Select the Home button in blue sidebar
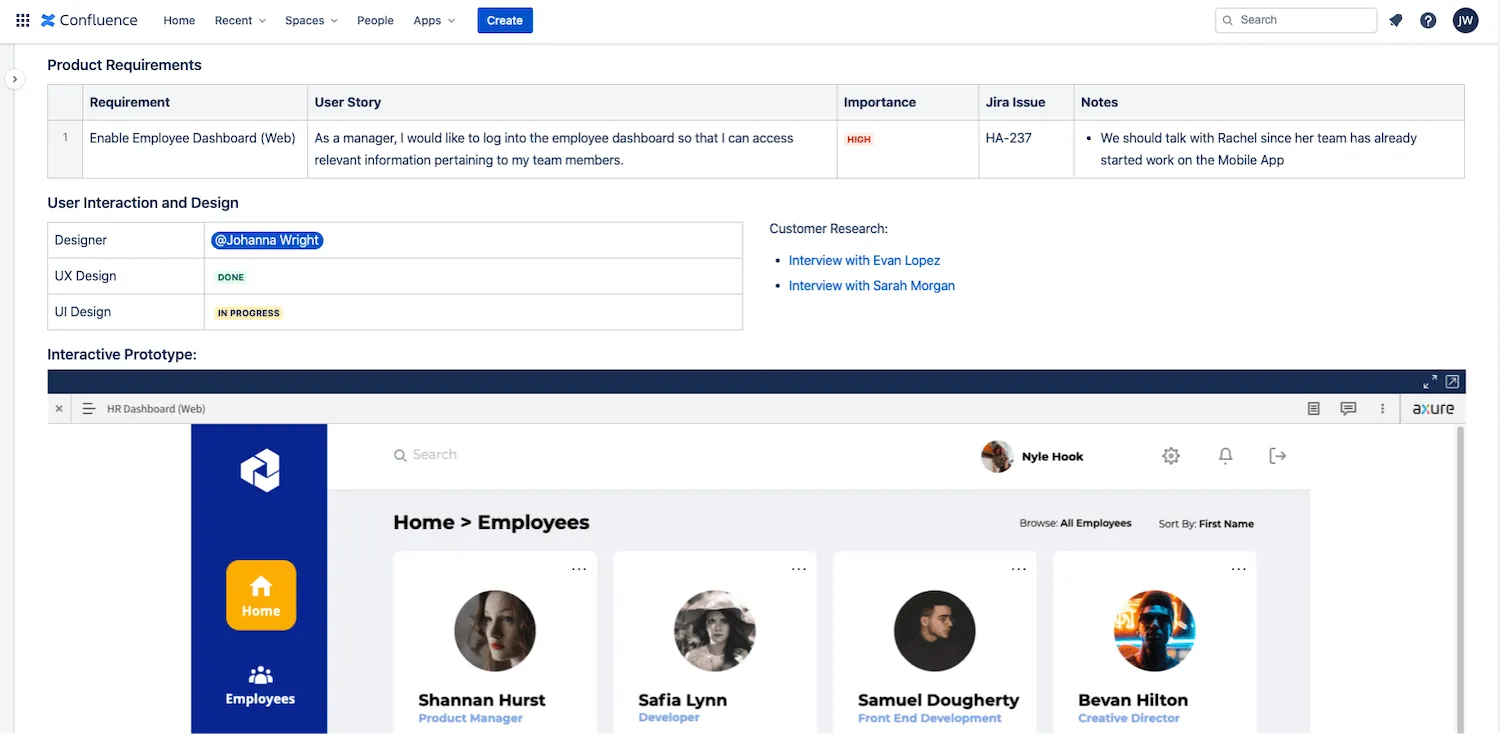Screen dimensions: 1500x734 pyautogui.click(x=261, y=595)
